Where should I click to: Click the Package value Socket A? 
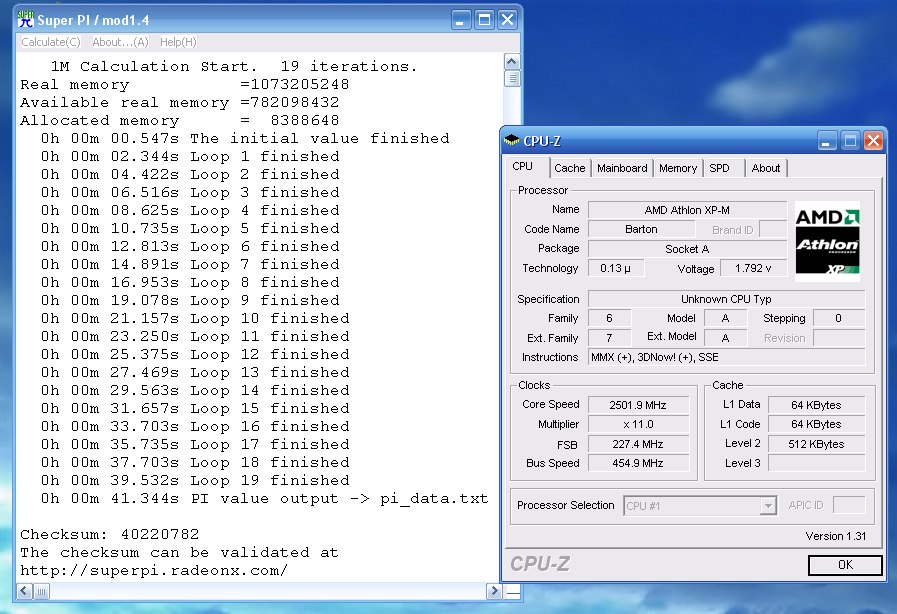687,249
